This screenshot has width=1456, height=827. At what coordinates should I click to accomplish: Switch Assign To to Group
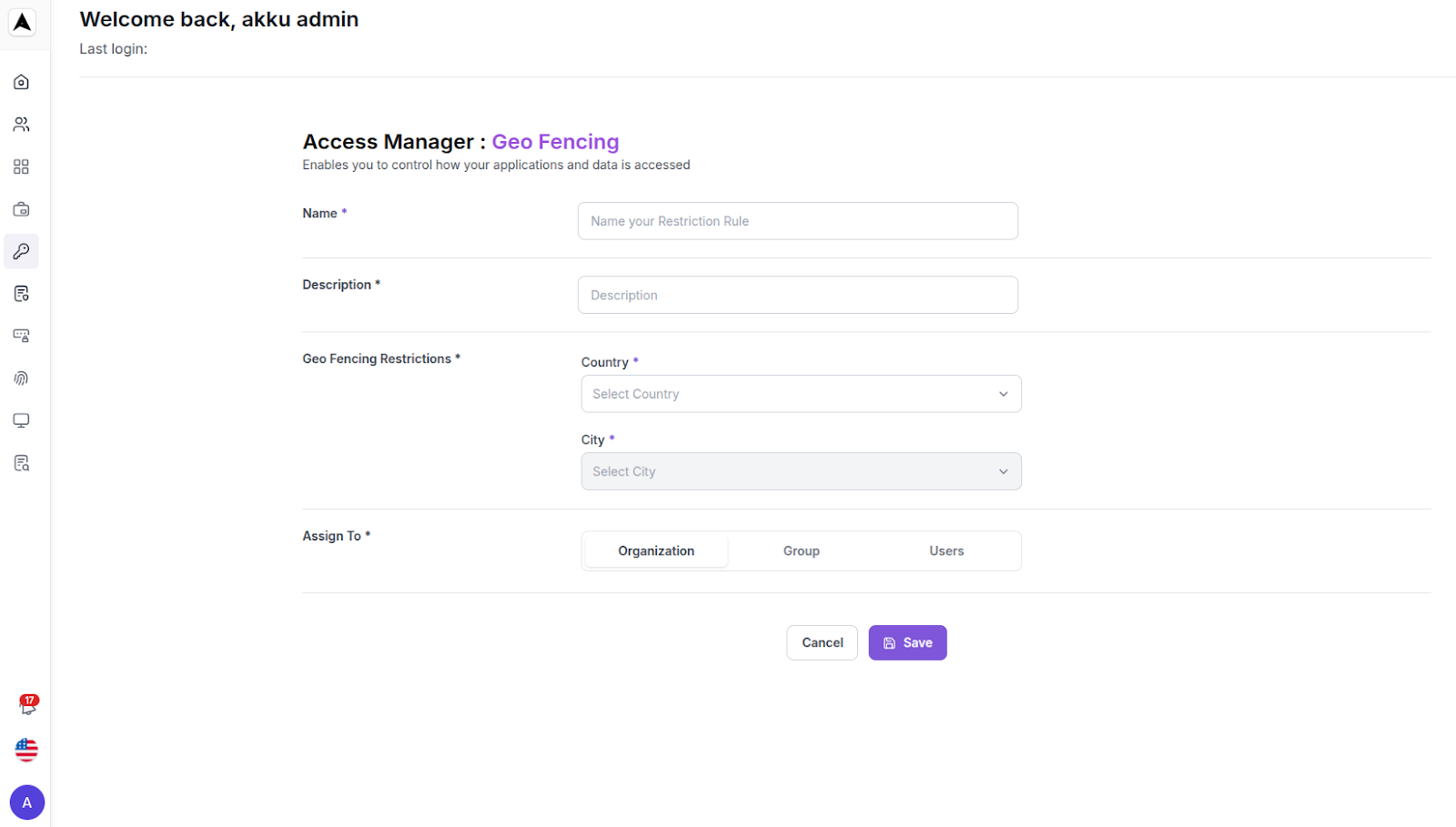[801, 550]
